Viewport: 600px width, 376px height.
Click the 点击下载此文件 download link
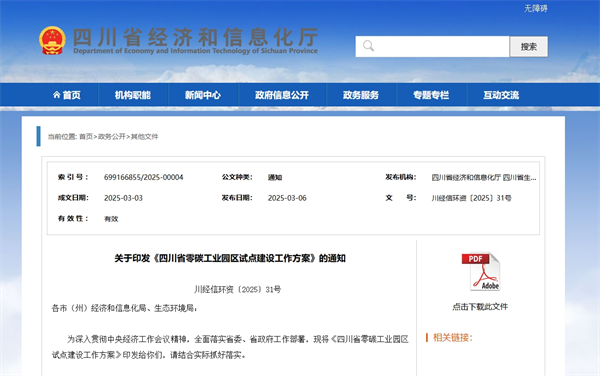click(x=480, y=307)
